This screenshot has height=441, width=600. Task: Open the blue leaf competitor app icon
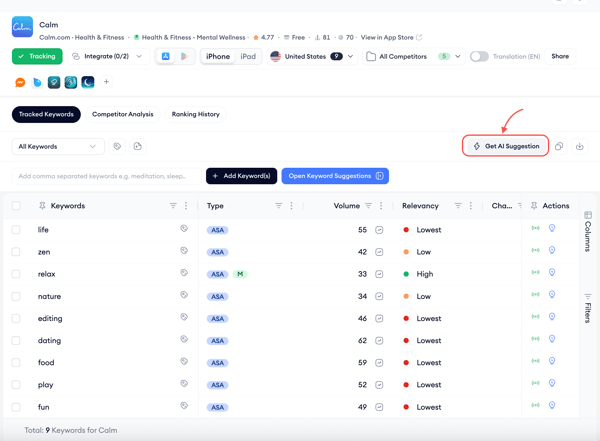pyautogui.click(x=37, y=82)
